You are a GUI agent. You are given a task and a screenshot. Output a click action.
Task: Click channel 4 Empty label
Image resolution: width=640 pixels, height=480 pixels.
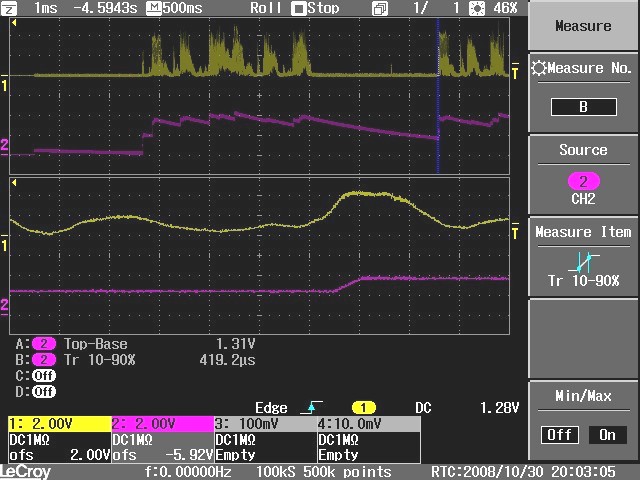(x=338, y=455)
